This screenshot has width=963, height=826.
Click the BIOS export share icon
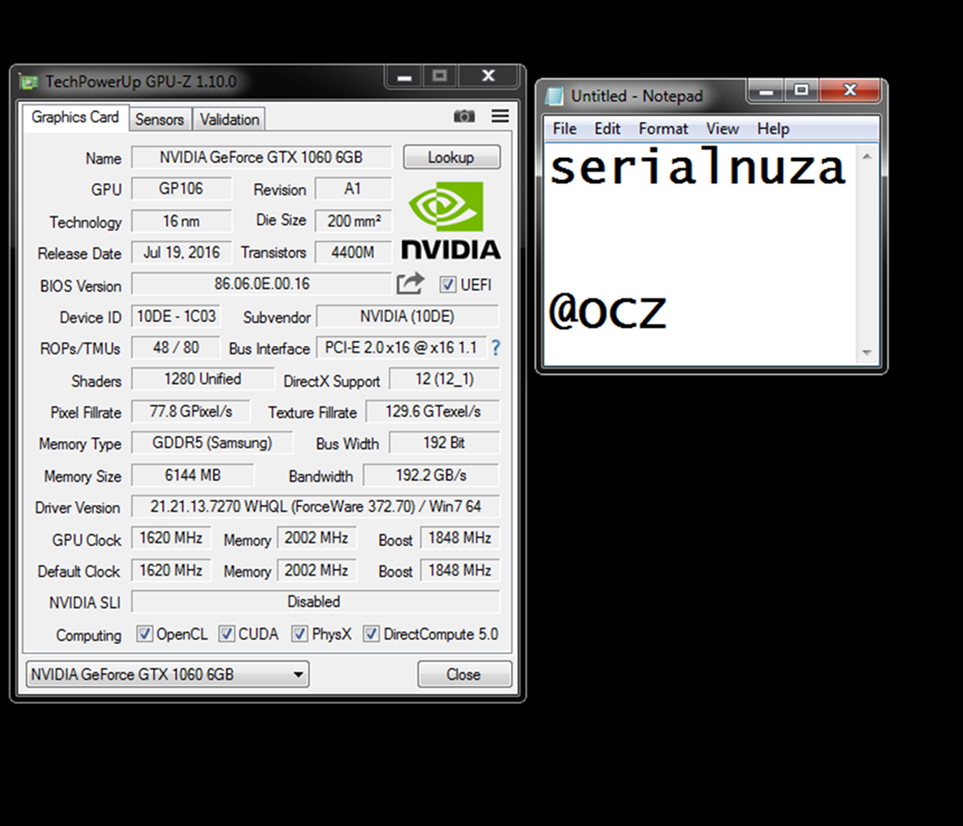click(x=410, y=284)
